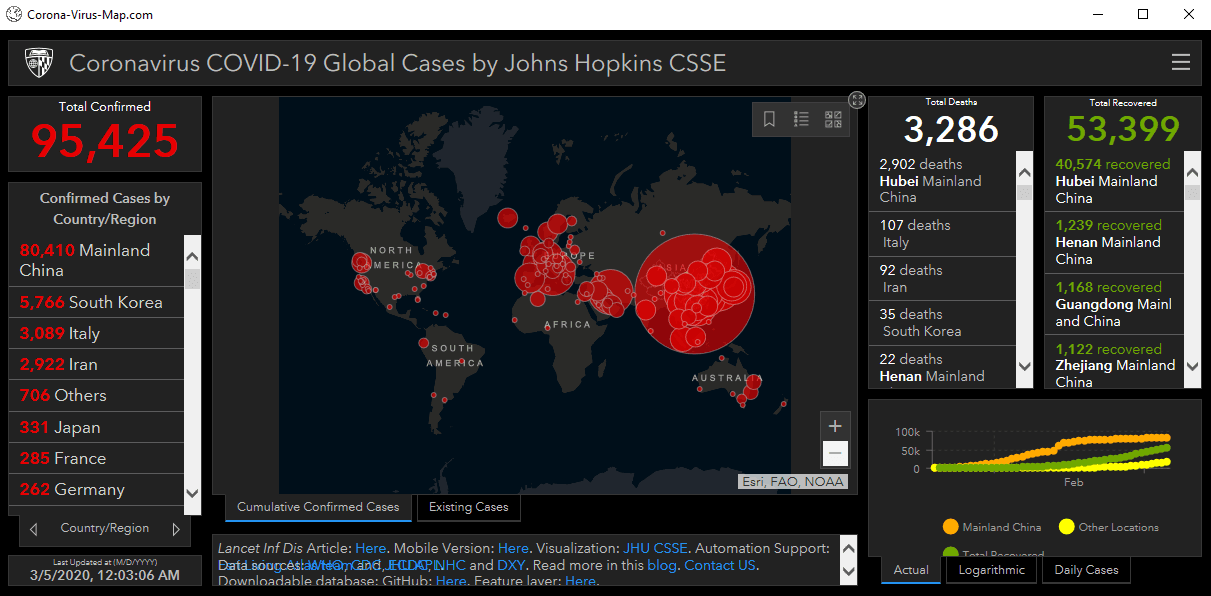Toggle Total Recovered series in chart legend
The image size is (1211, 596).
tap(992, 554)
